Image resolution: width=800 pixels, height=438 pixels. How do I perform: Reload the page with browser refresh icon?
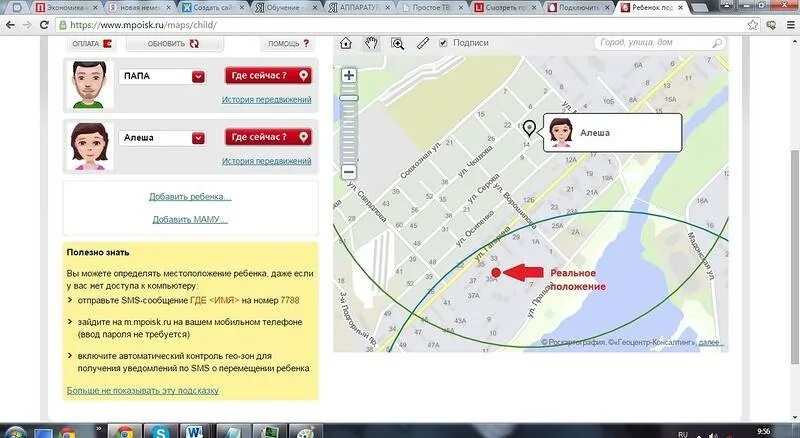pyautogui.click(x=44, y=25)
